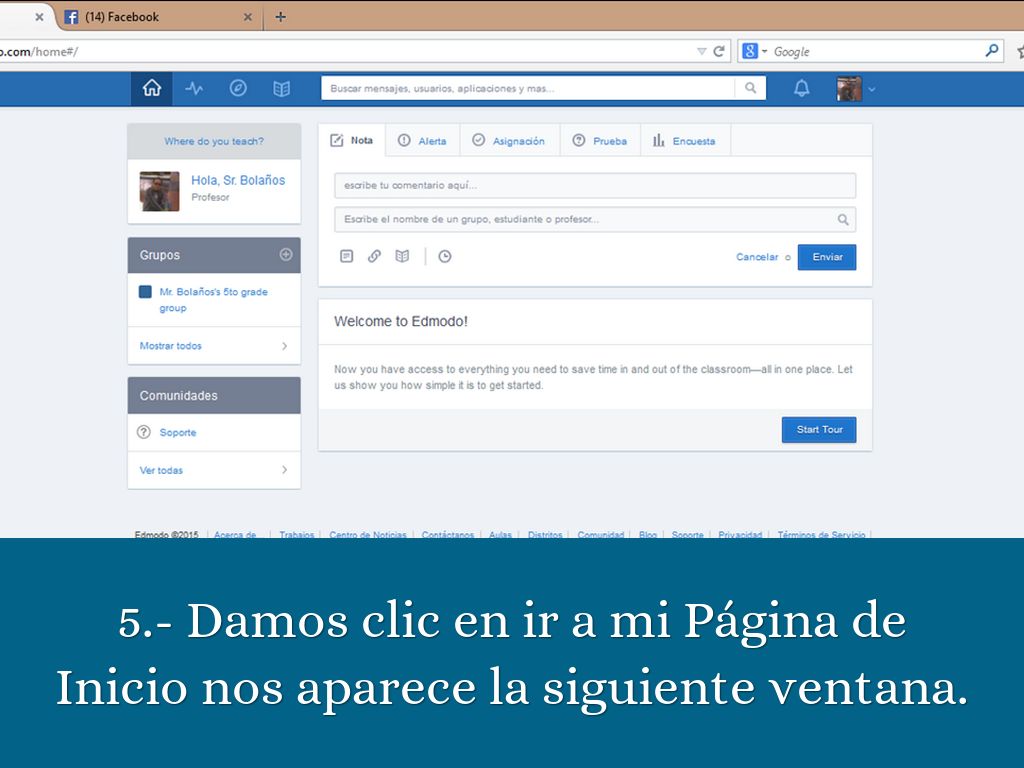Switch to the Asignación tab
This screenshot has width=1024, height=768.
[509, 141]
